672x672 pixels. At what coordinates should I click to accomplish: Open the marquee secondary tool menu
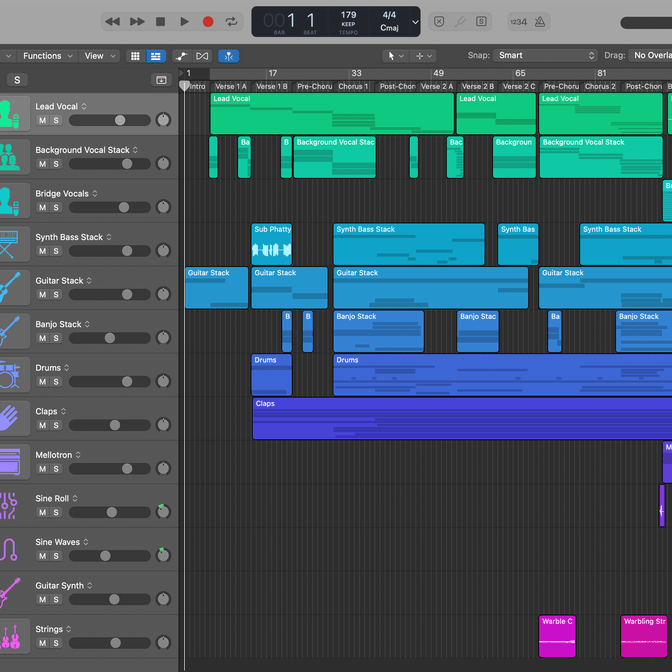(423, 56)
